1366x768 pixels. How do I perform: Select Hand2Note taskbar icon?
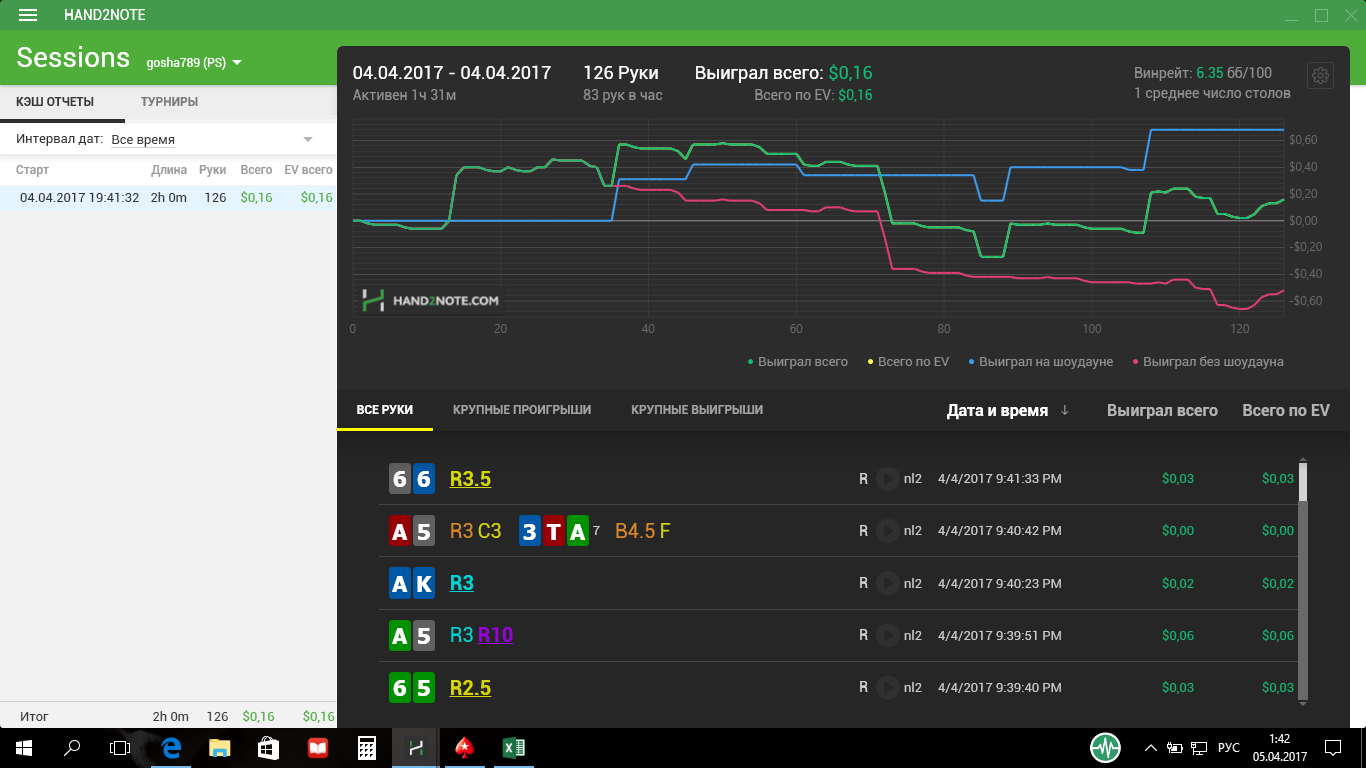(415, 747)
